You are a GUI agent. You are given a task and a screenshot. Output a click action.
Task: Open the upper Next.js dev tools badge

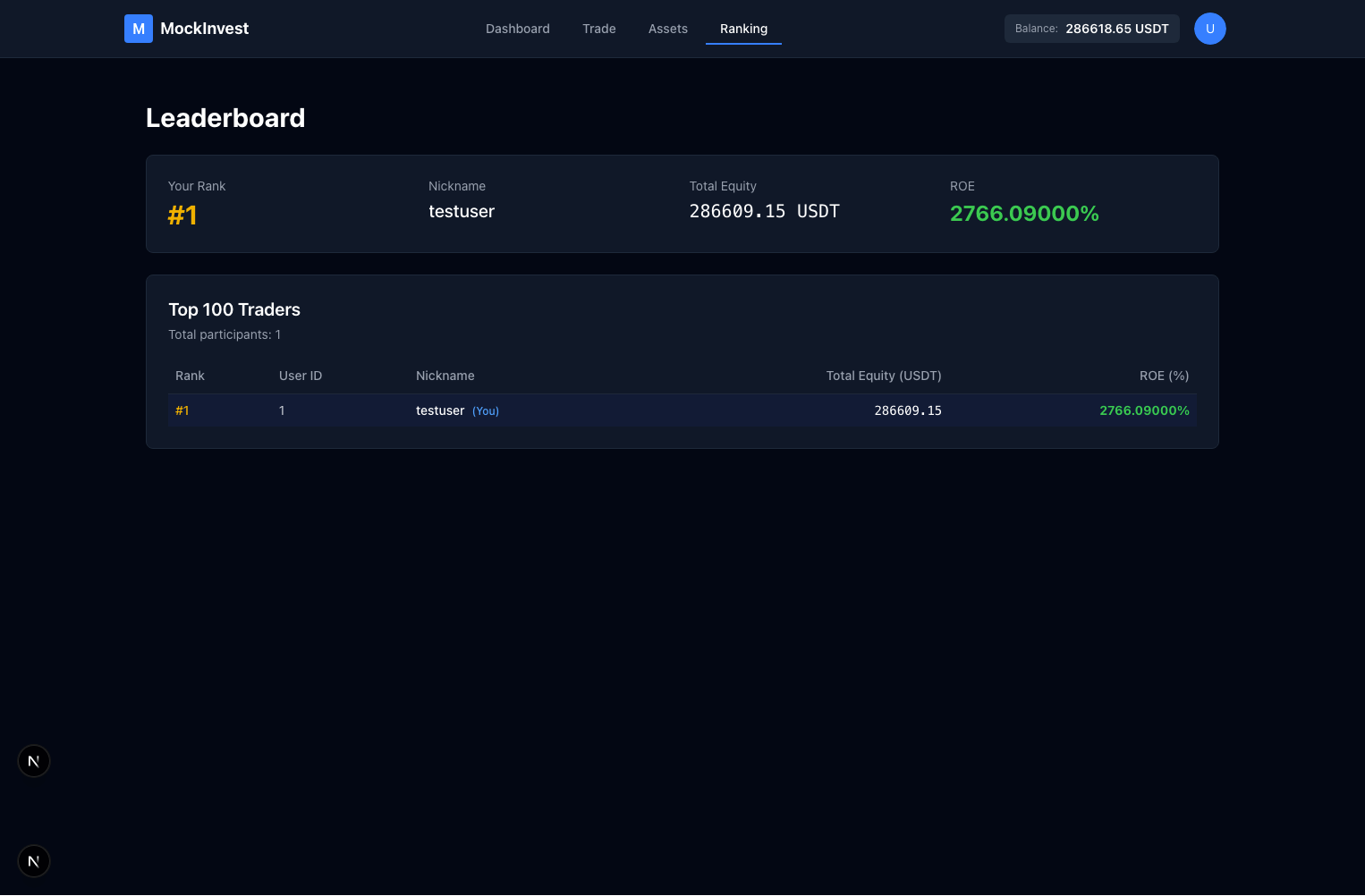(34, 761)
